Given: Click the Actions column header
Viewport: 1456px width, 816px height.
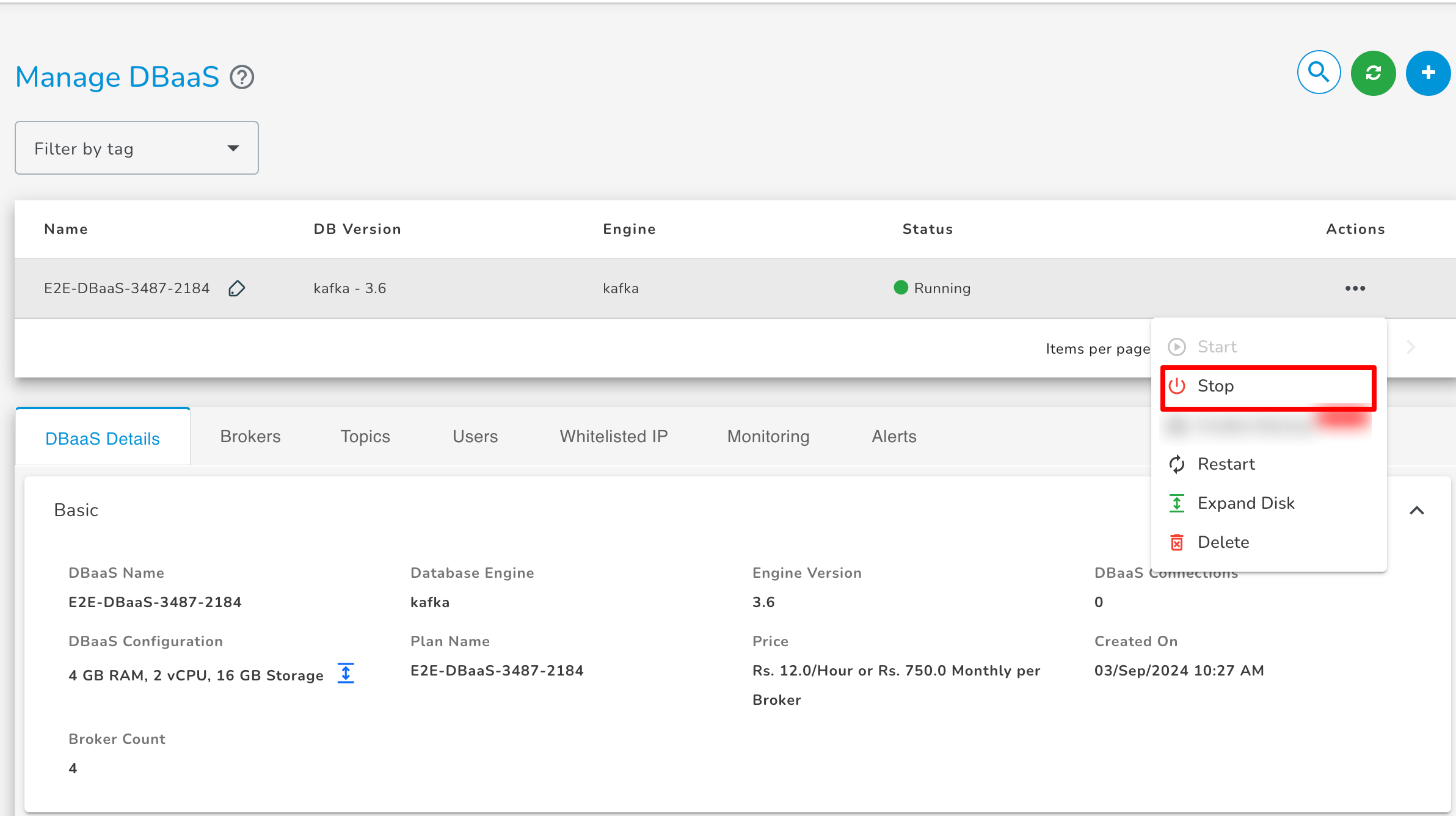Looking at the screenshot, I should click(x=1355, y=229).
